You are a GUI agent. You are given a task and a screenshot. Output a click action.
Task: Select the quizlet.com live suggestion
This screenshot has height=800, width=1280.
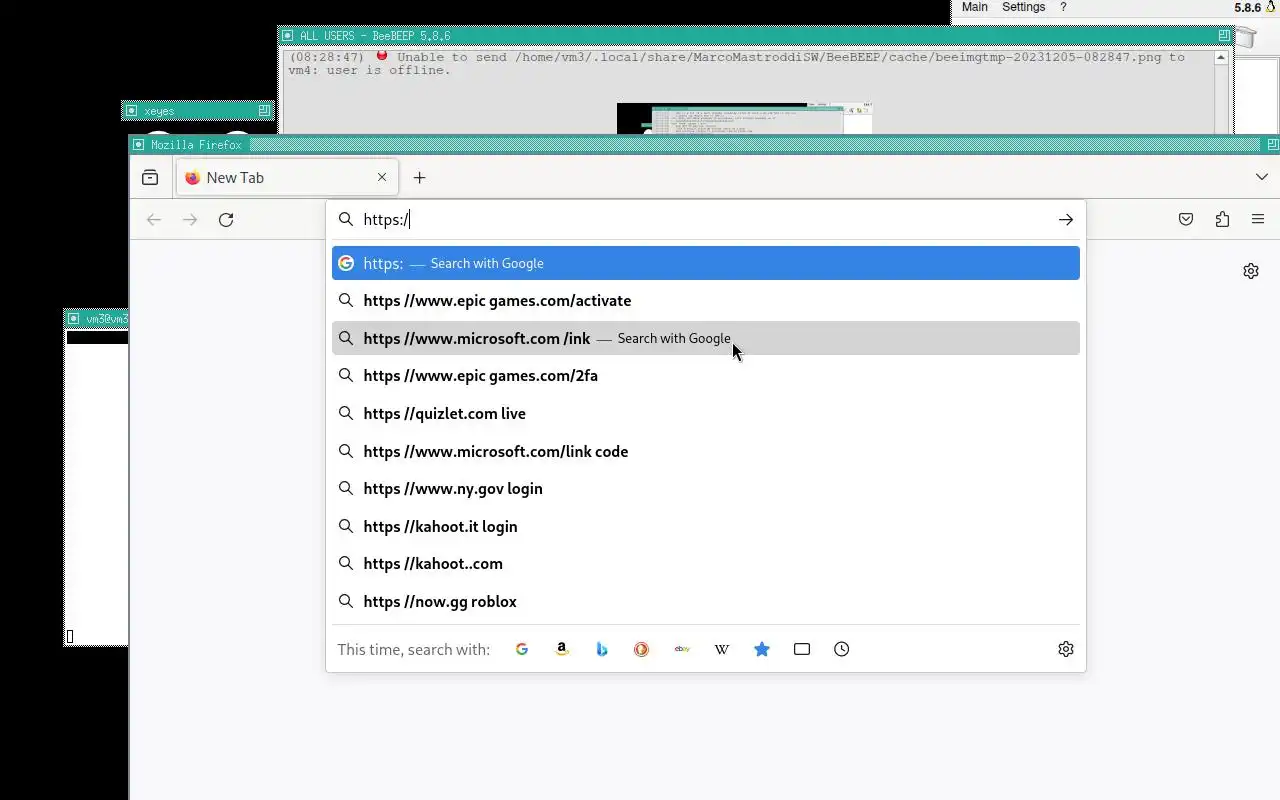[x=706, y=413]
